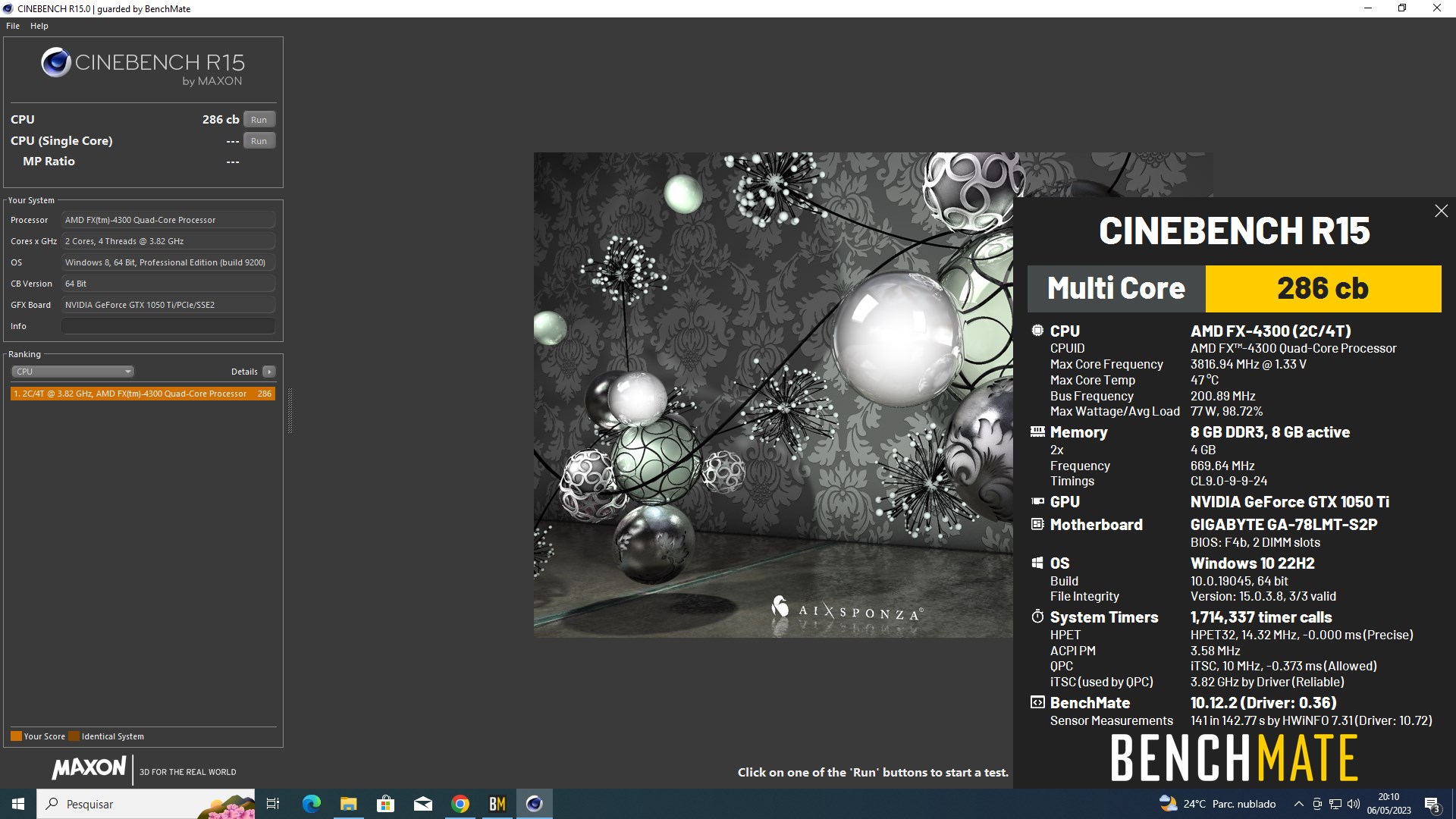This screenshot has width=1456, height=819.
Task: Select the FX-4300 ranking entry
Action: pos(143,394)
